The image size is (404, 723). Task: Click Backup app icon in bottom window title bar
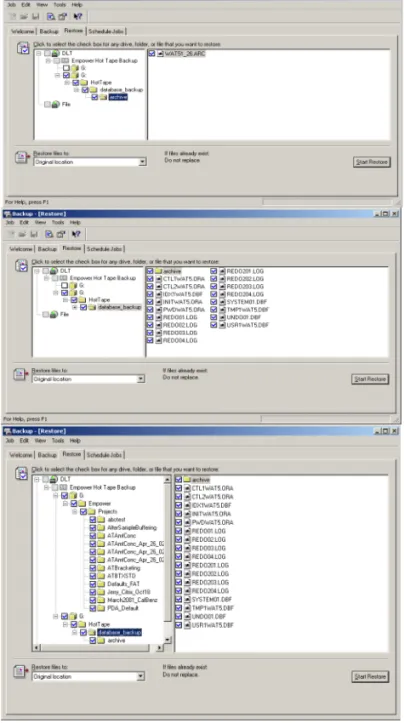tap(7, 431)
